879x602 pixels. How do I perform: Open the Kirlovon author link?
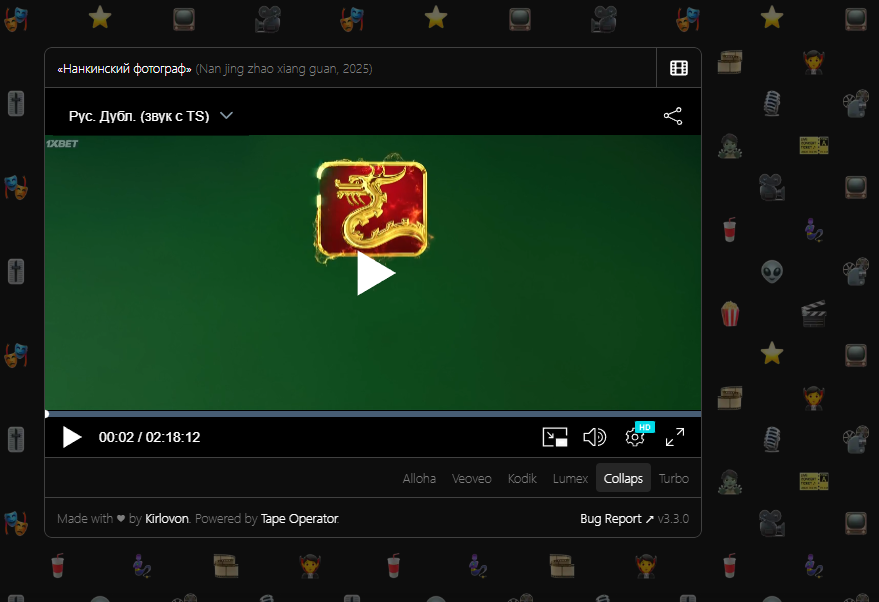tap(167, 518)
